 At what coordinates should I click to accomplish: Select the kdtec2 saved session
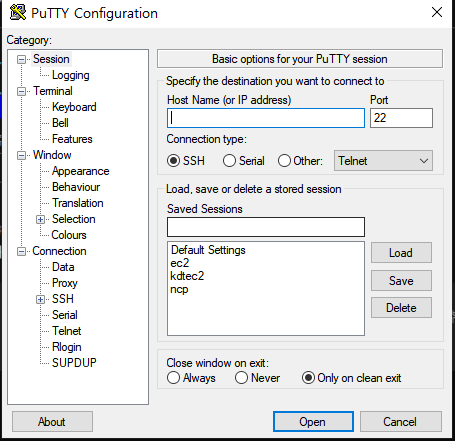point(187,276)
